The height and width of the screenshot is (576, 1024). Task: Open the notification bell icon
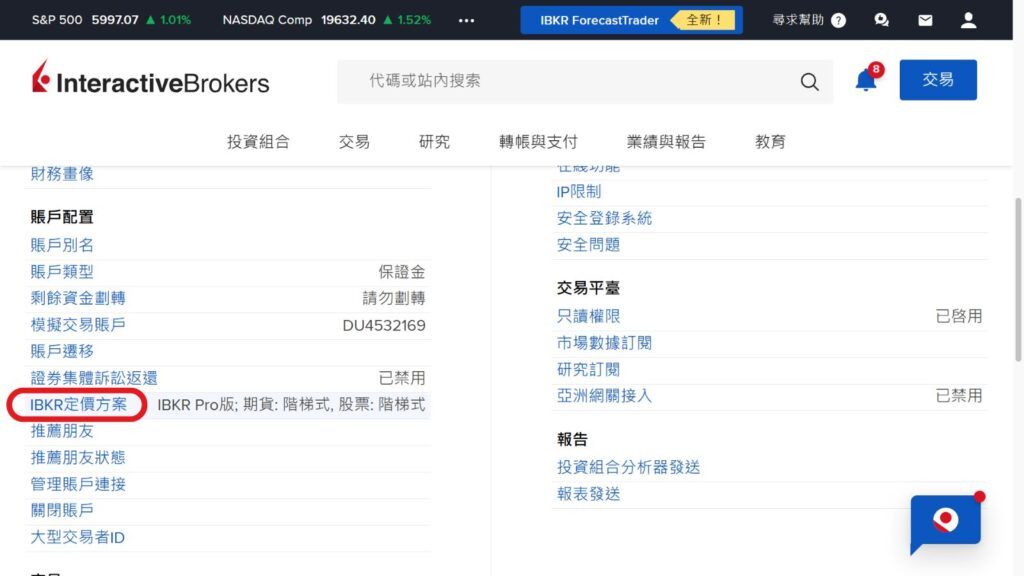click(x=865, y=81)
